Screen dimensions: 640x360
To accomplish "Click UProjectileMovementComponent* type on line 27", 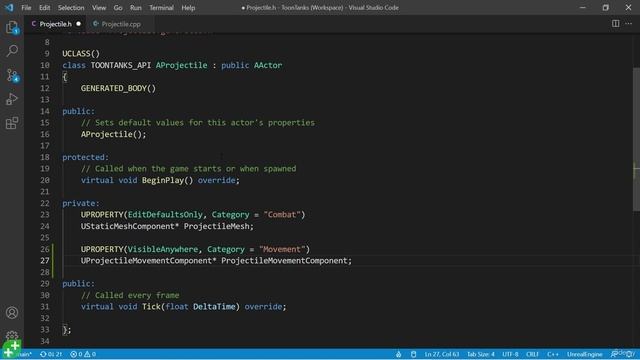I will [149, 261].
